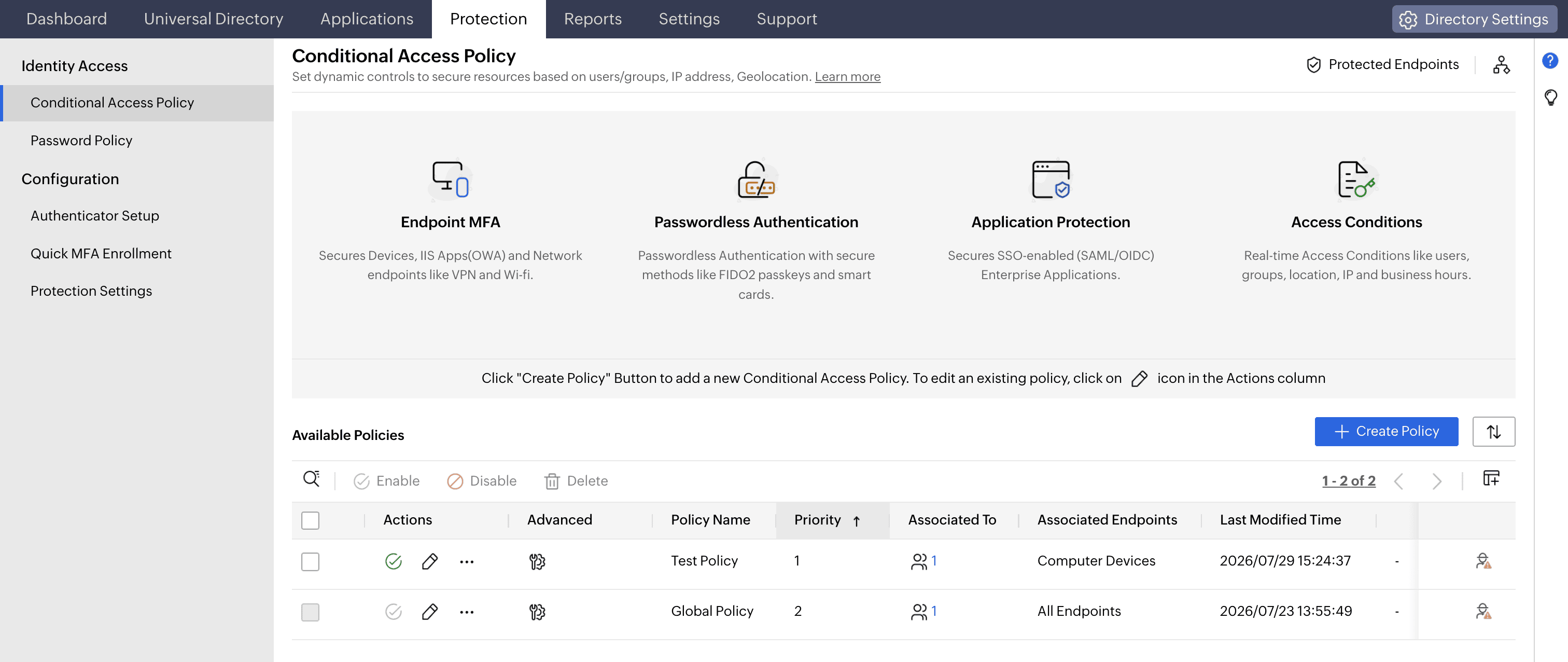The width and height of the screenshot is (1568, 662).
Task: Sort by Priority column header
Action: 832,520
